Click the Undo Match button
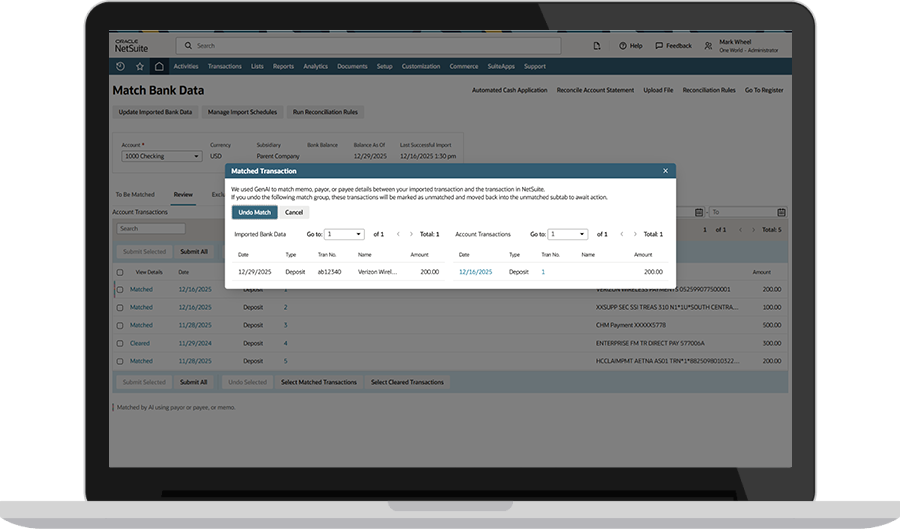This screenshot has height=529, width=900. tap(254, 212)
